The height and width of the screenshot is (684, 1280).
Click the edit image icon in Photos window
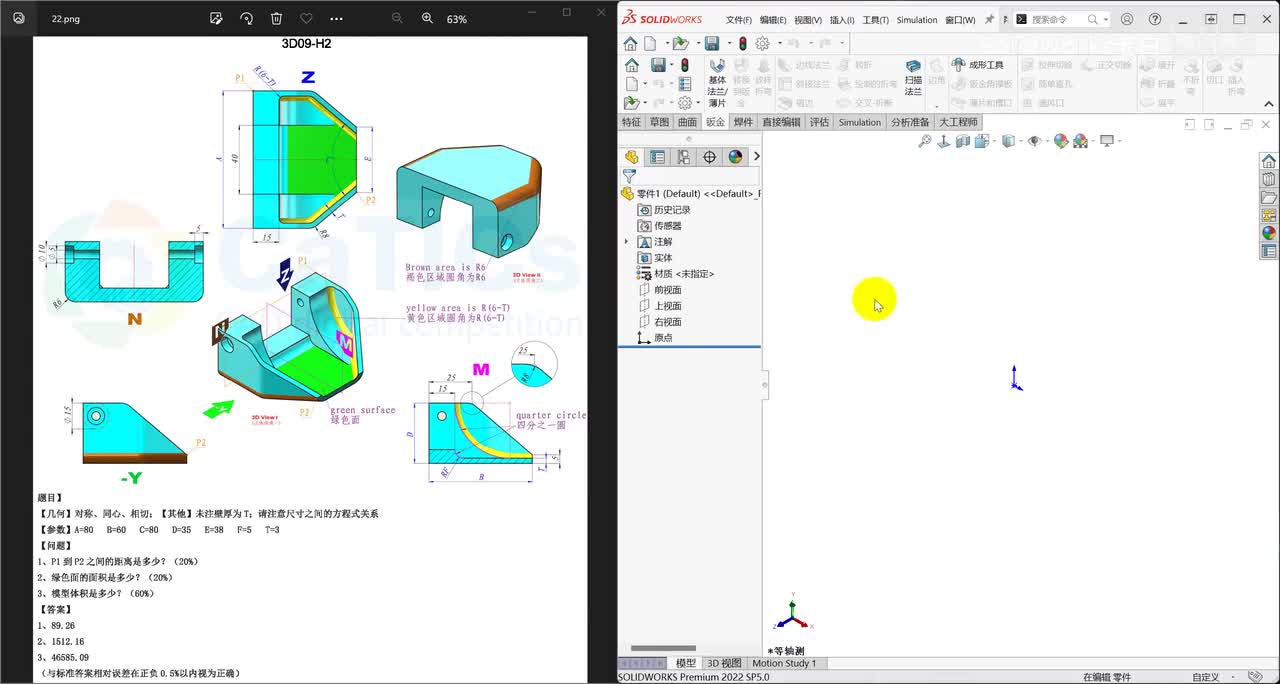coord(216,19)
